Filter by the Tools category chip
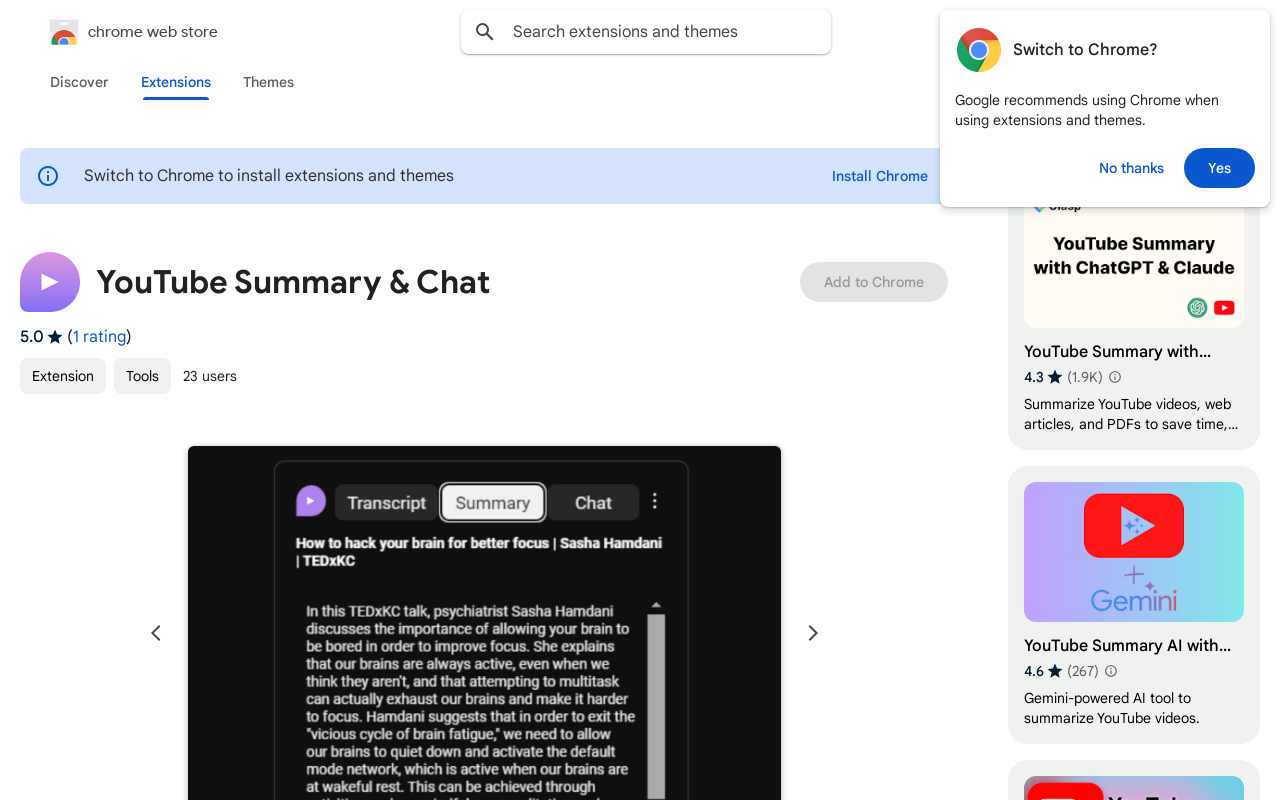Viewport: 1280px width, 800px height. pos(141,376)
